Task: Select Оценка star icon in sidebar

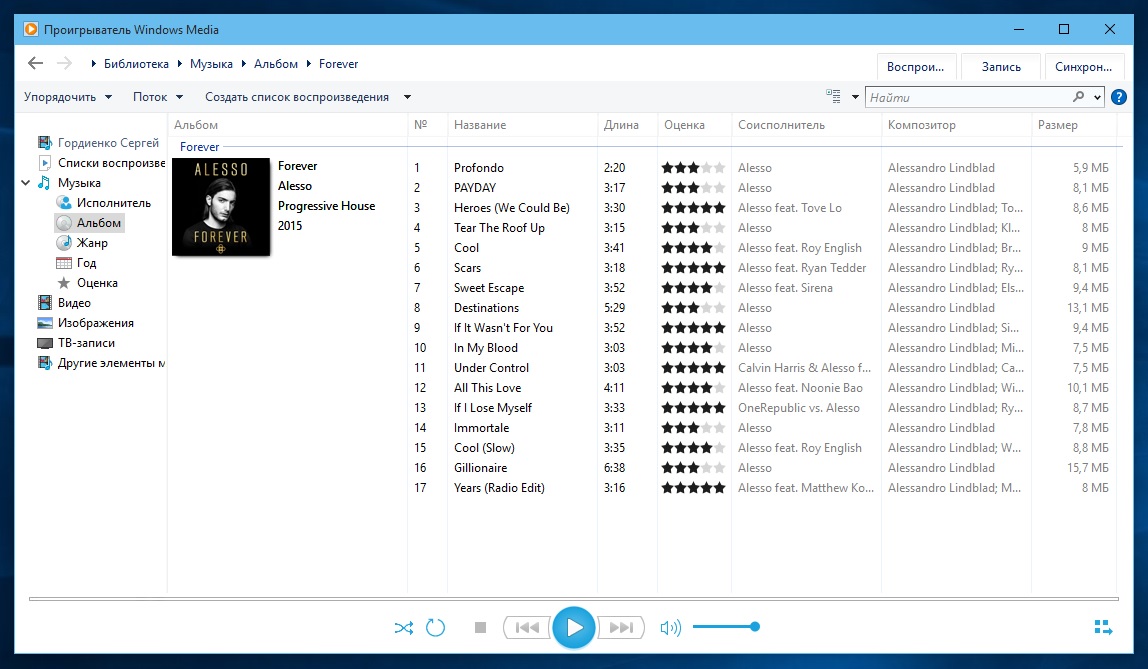Action: 64,283
